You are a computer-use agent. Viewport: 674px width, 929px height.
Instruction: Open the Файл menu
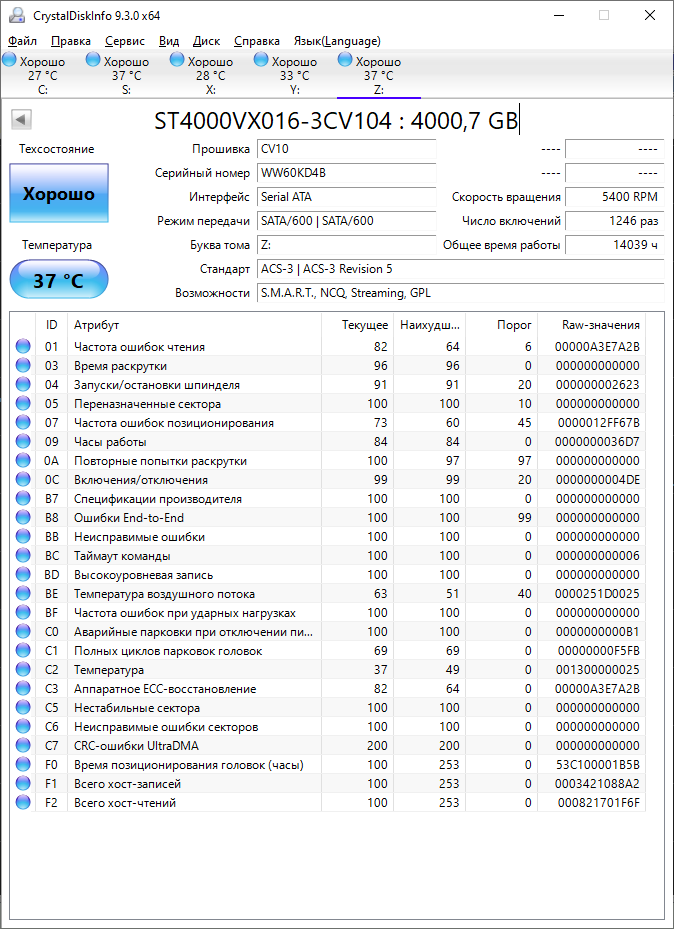click(22, 41)
